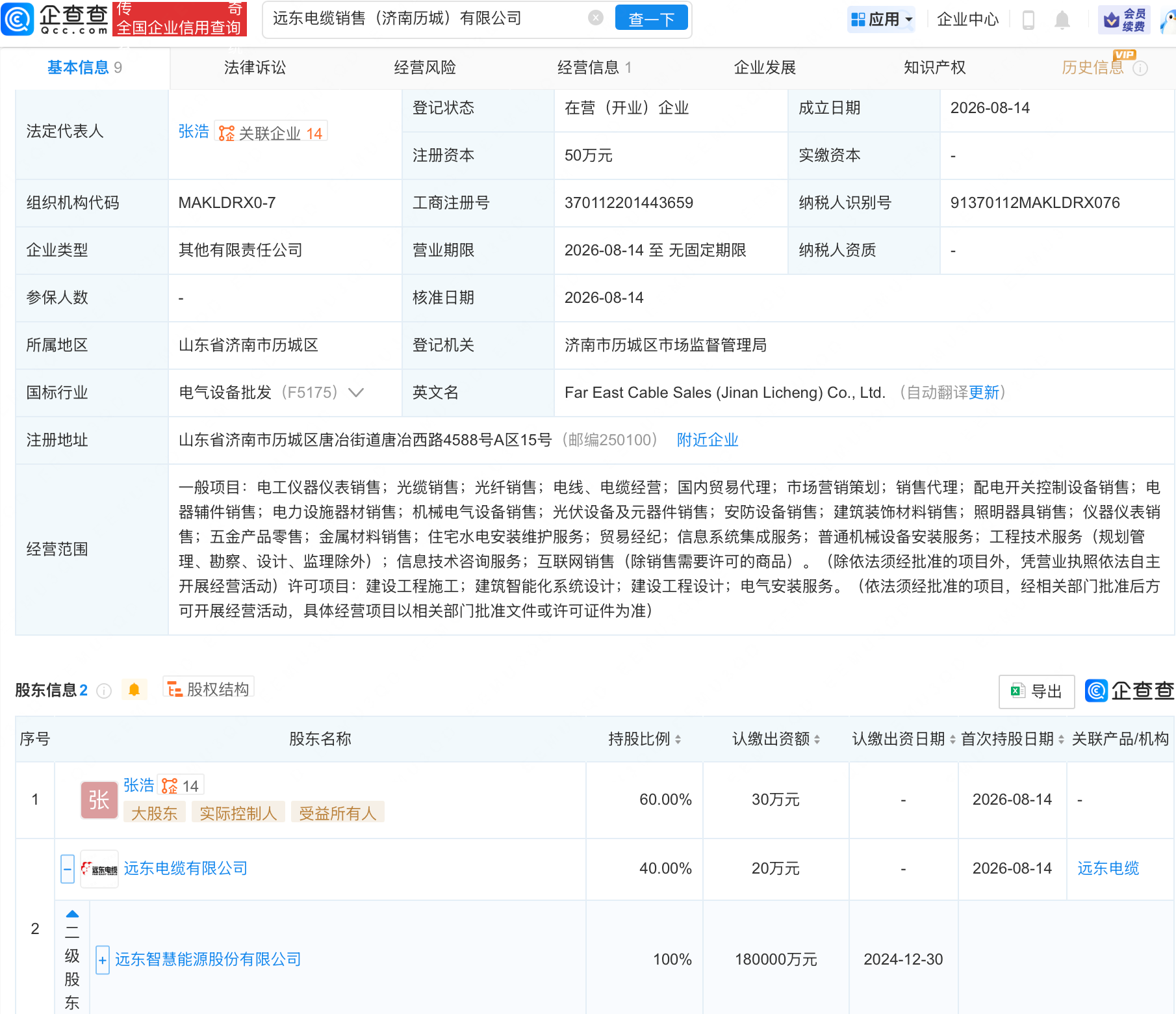Click the 查一下 search button
1176x1014 pixels.
tap(651, 19)
